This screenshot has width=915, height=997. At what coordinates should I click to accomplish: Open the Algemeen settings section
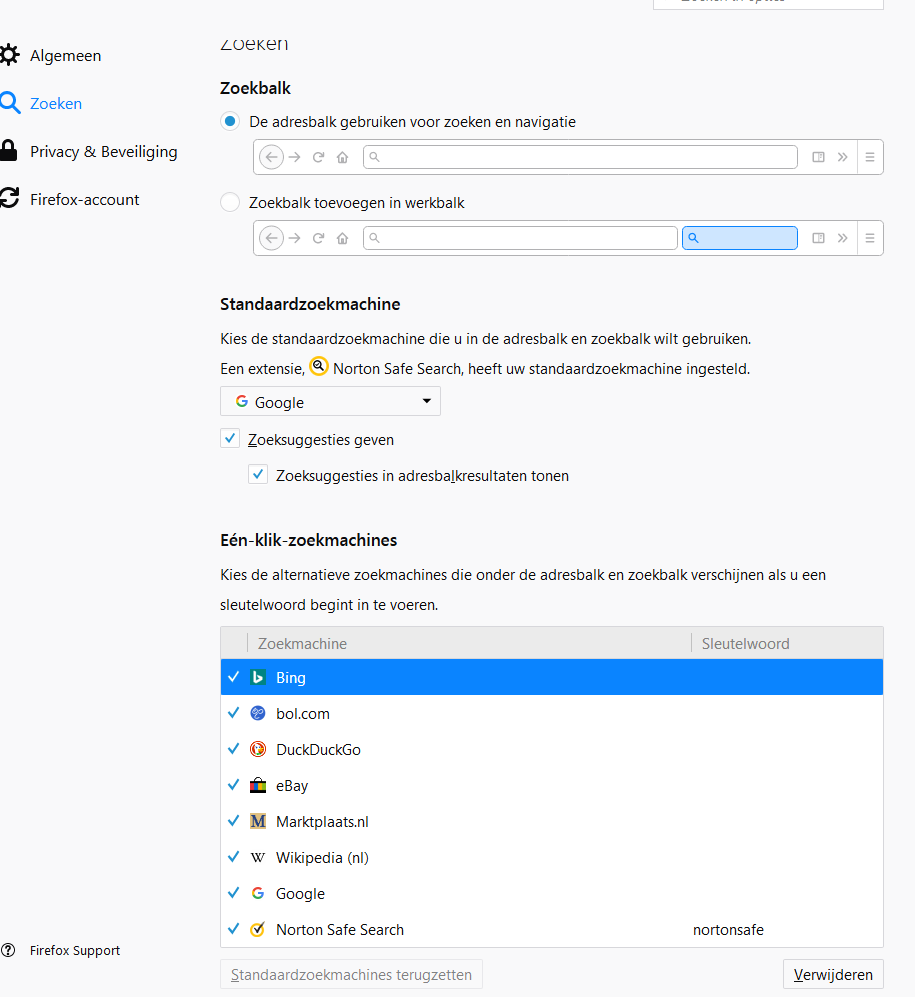[65, 56]
